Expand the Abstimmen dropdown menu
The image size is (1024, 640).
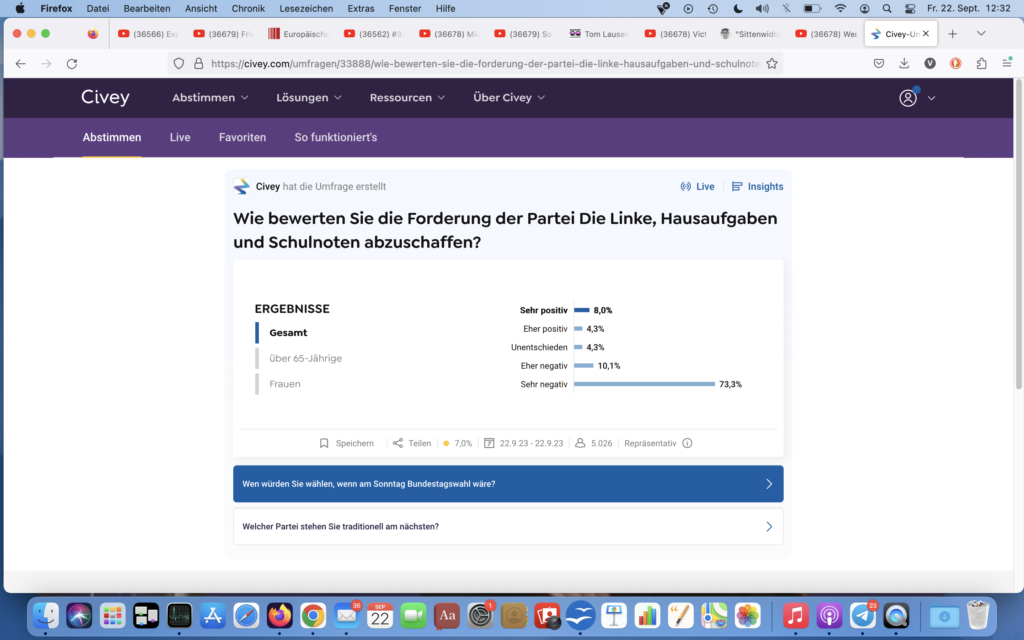click(x=210, y=98)
